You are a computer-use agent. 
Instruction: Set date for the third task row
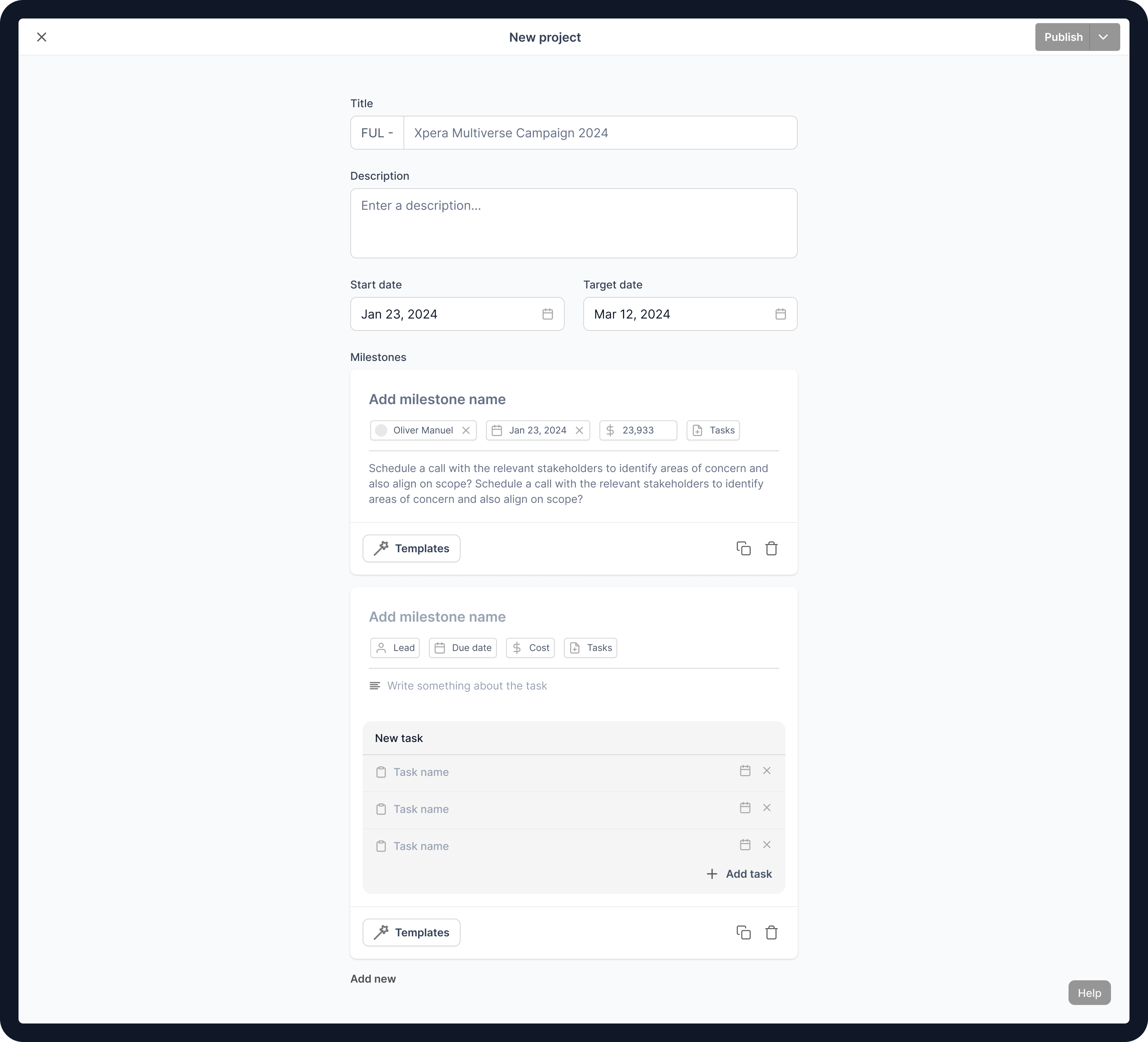tap(745, 845)
